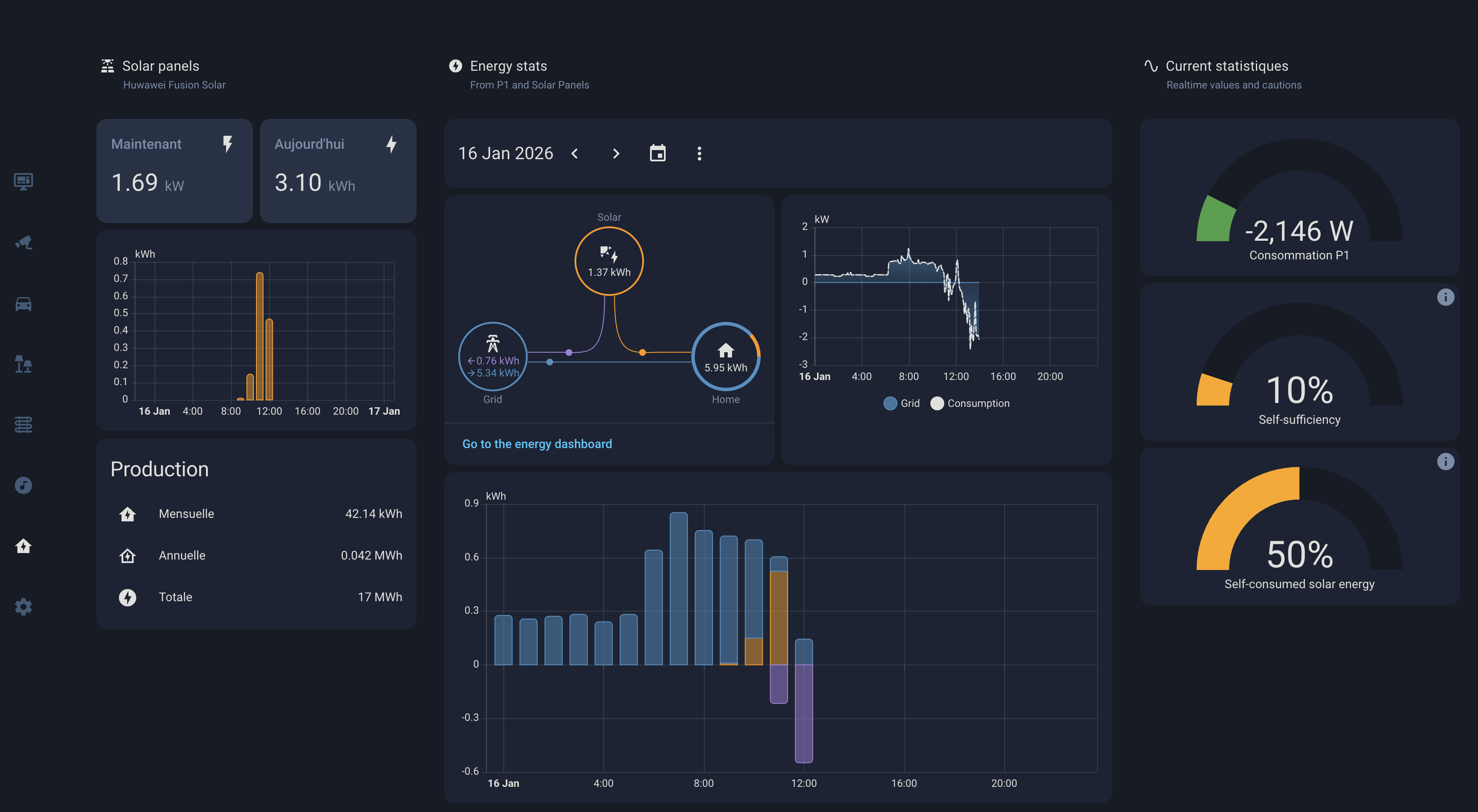Screen dimensions: 1478x812
Task: Open the calendar date picker
Action: click(657, 154)
